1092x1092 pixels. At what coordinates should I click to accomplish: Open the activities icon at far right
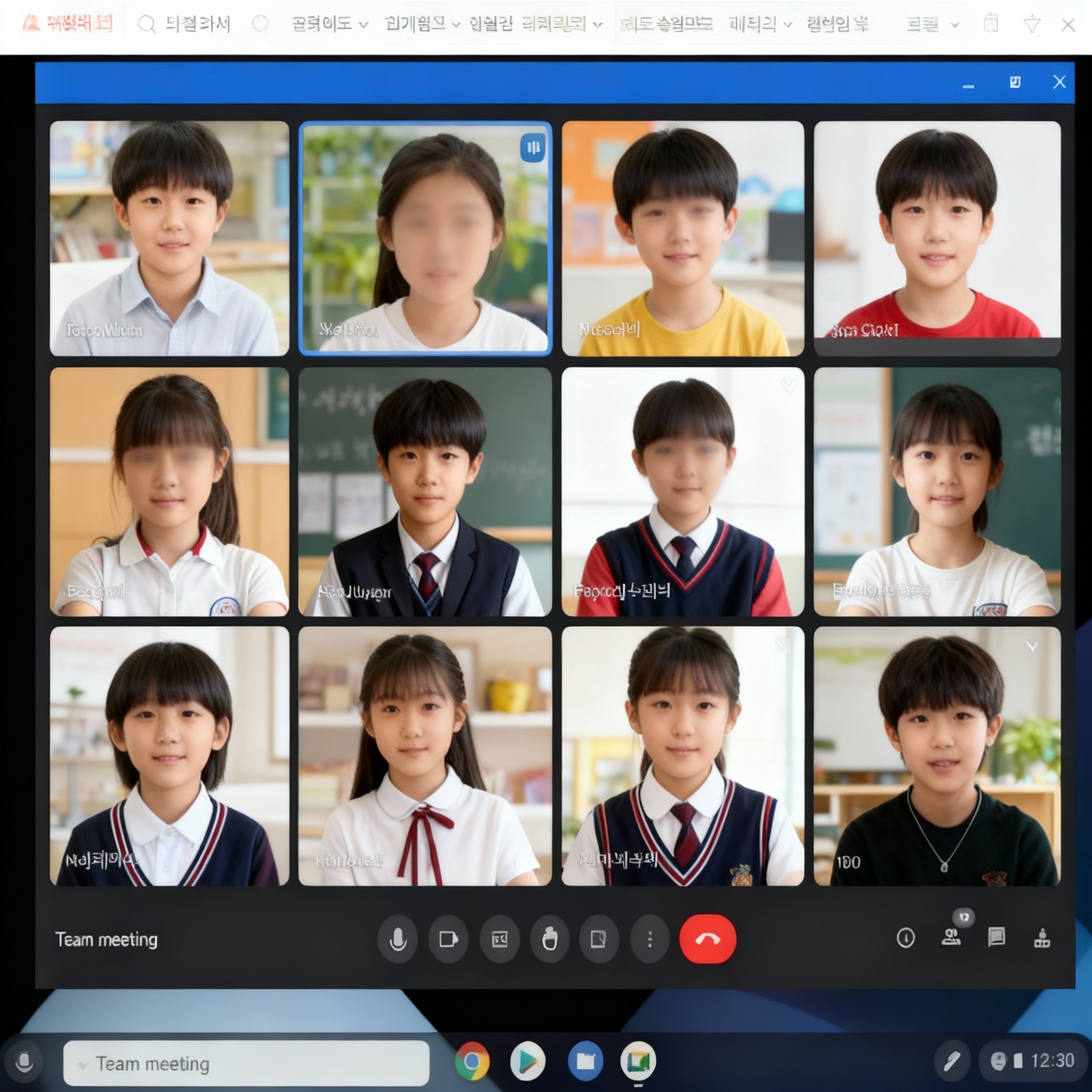[1042, 938]
